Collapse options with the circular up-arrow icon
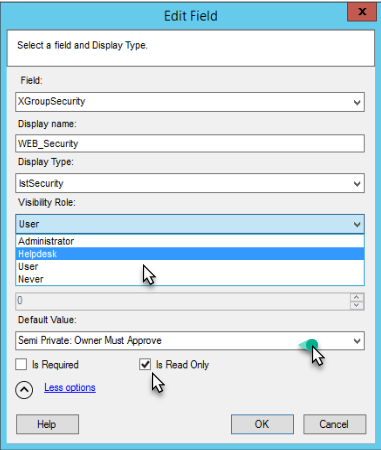The image size is (381, 450). (x=24, y=390)
